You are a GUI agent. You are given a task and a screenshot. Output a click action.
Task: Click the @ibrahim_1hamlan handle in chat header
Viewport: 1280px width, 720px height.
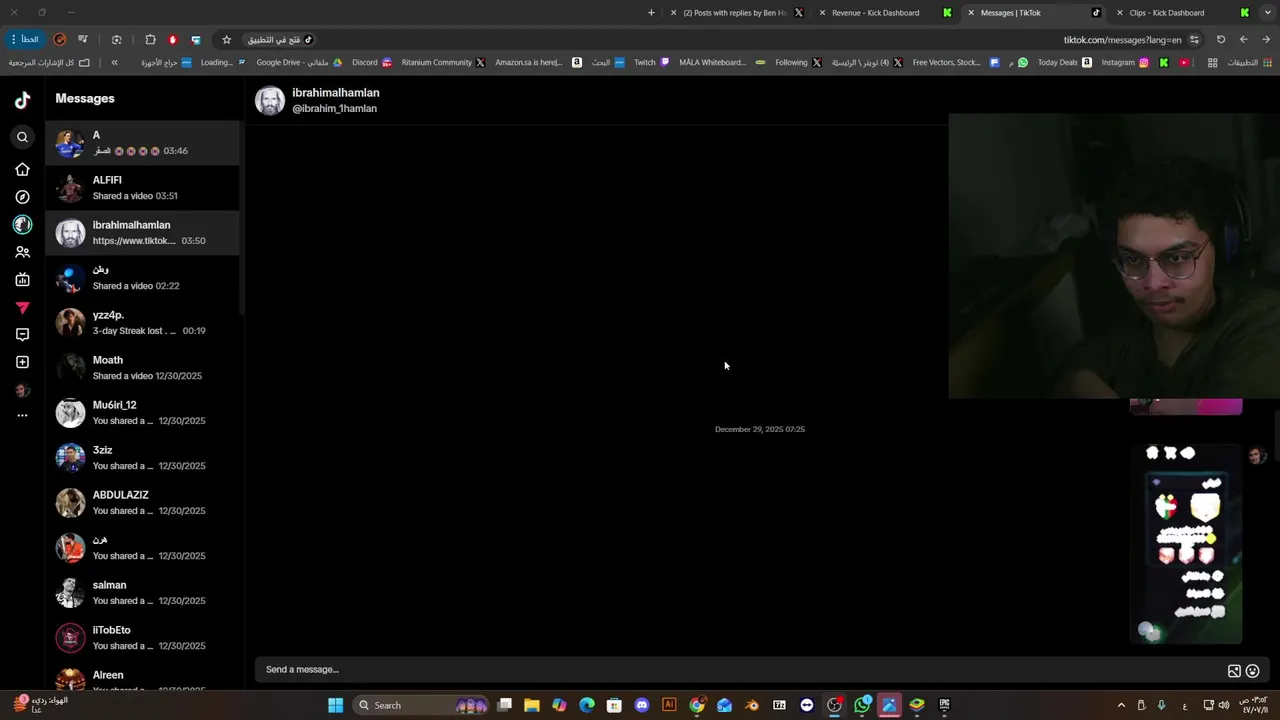[x=334, y=108]
